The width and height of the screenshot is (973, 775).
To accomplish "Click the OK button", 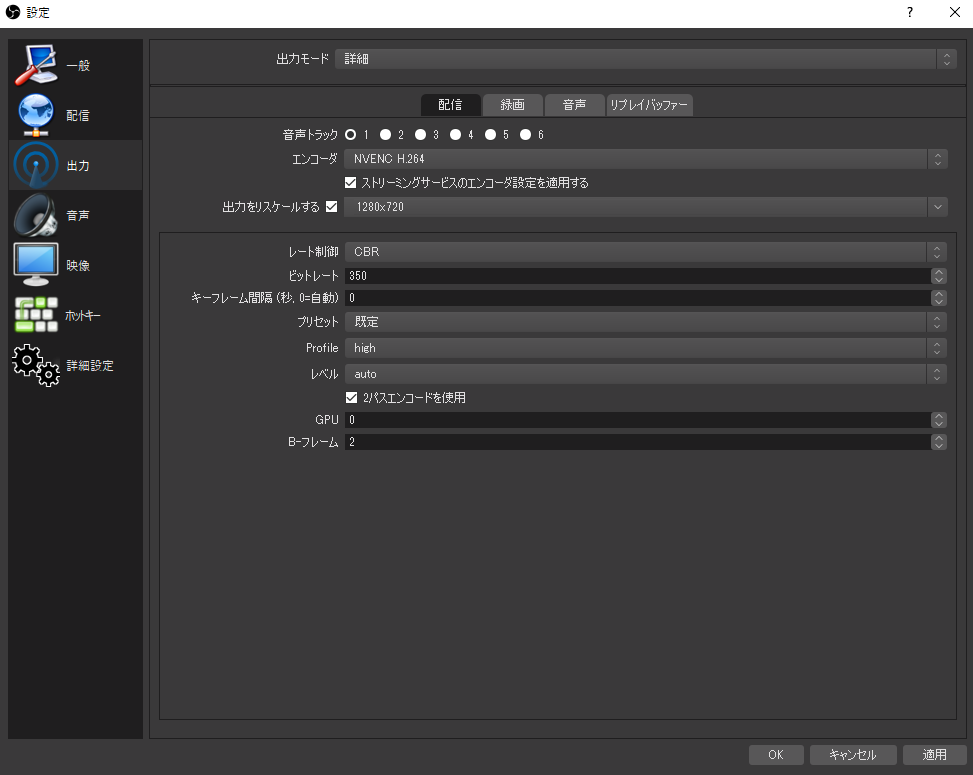I will point(776,755).
